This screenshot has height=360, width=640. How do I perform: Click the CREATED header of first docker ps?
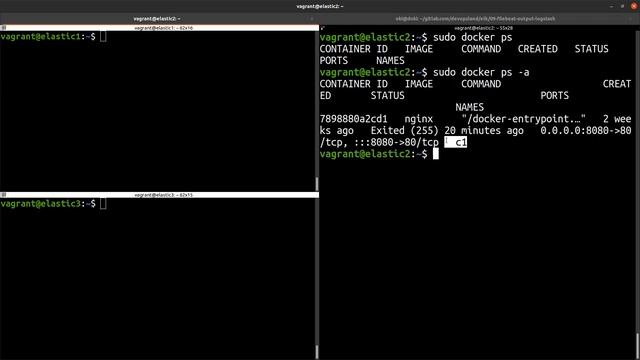click(x=538, y=49)
